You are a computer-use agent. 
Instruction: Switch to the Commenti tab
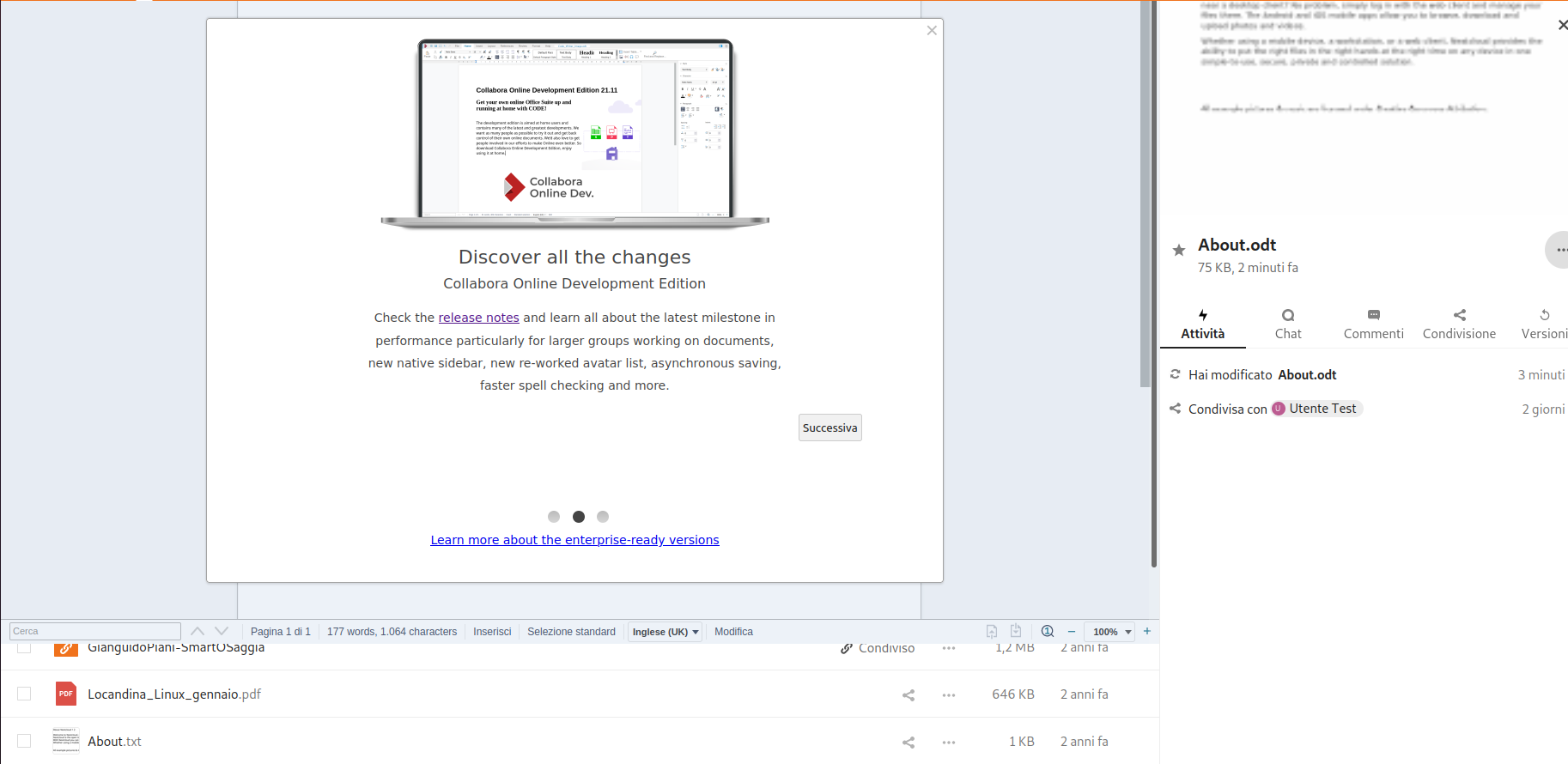pyautogui.click(x=1374, y=324)
